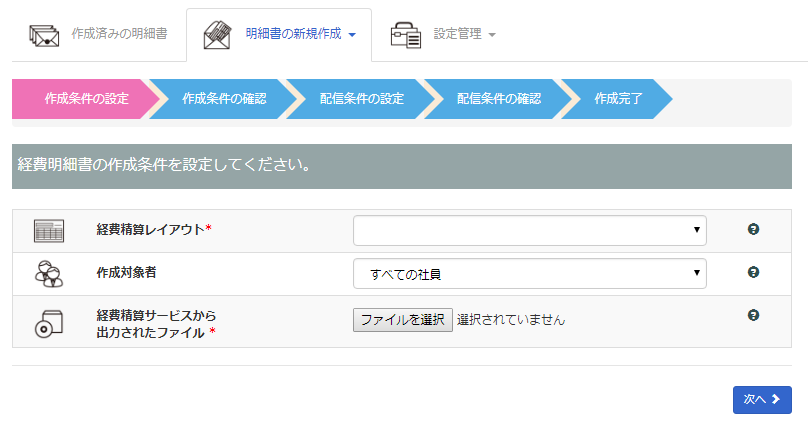Open the 経費精算レイアウト dropdown
The width and height of the screenshot is (808, 429).
pyautogui.click(x=529, y=230)
